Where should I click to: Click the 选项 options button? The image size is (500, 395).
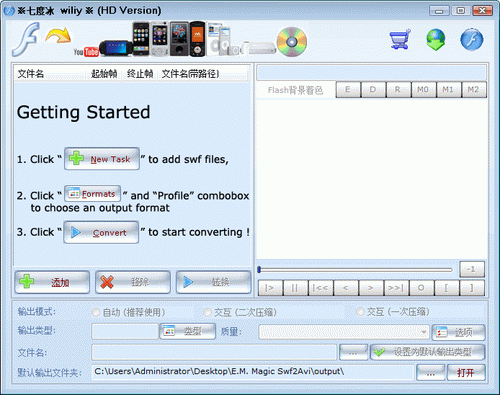click(x=458, y=332)
